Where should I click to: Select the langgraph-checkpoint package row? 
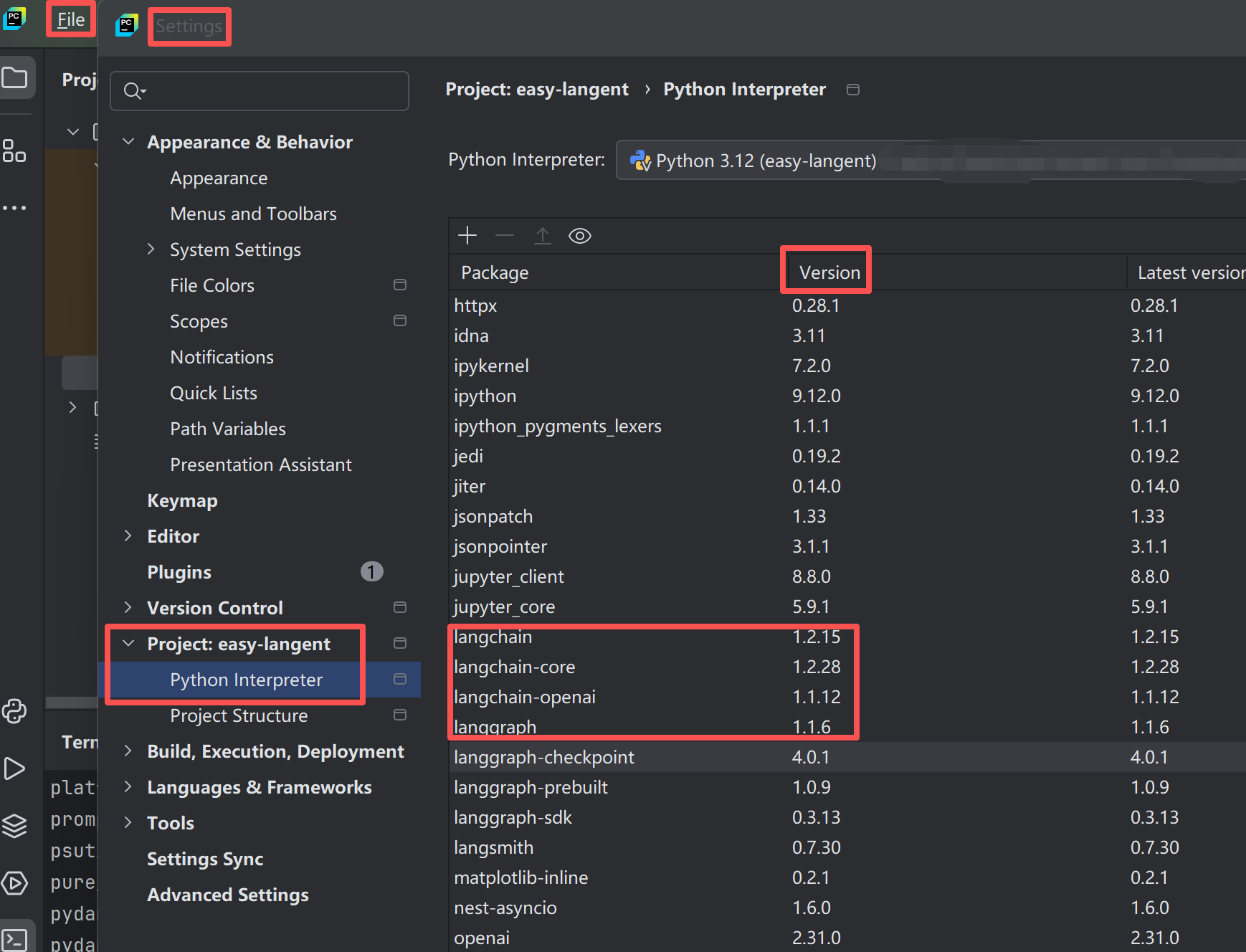pyautogui.click(x=847, y=757)
